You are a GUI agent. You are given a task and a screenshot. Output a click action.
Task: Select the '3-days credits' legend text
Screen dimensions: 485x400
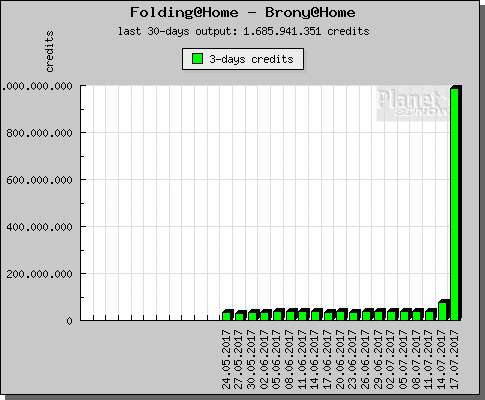[251, 59]
